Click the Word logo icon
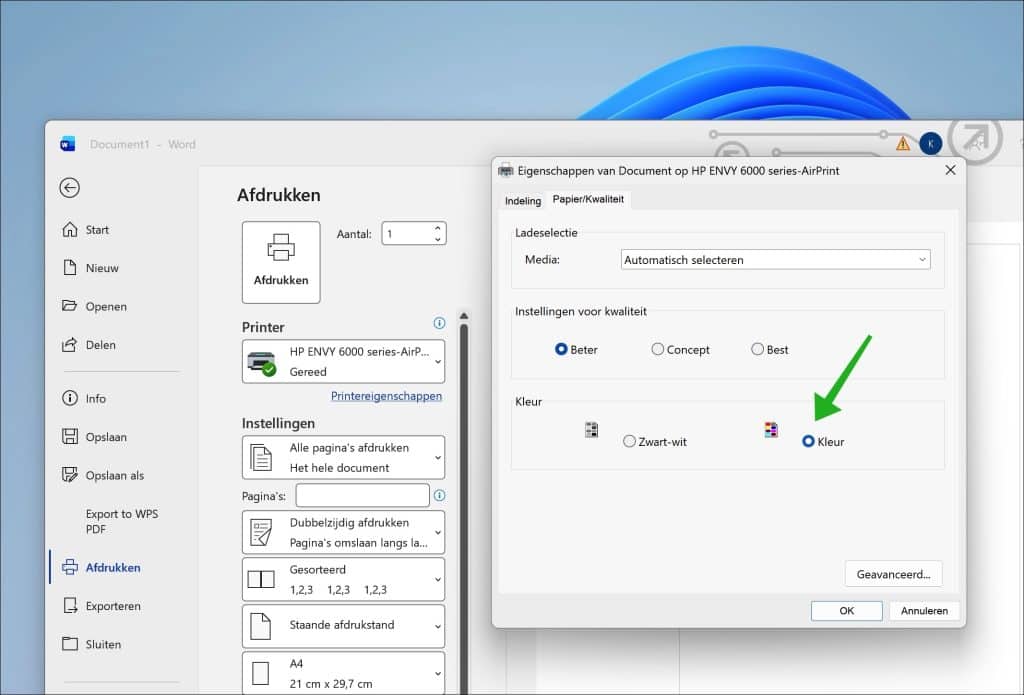 tap(67, 144)
